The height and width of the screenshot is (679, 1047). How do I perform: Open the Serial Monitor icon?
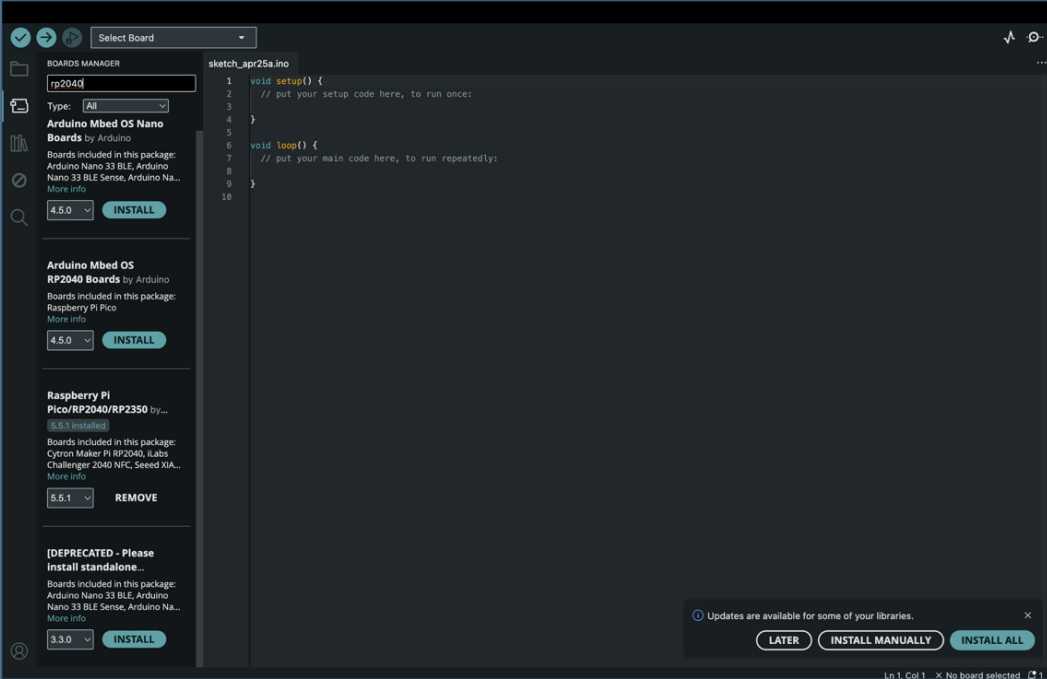[1034, 37]
